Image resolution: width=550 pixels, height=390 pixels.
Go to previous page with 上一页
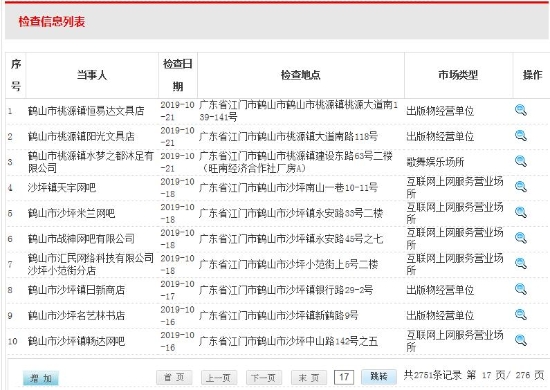tap(219, 377)
